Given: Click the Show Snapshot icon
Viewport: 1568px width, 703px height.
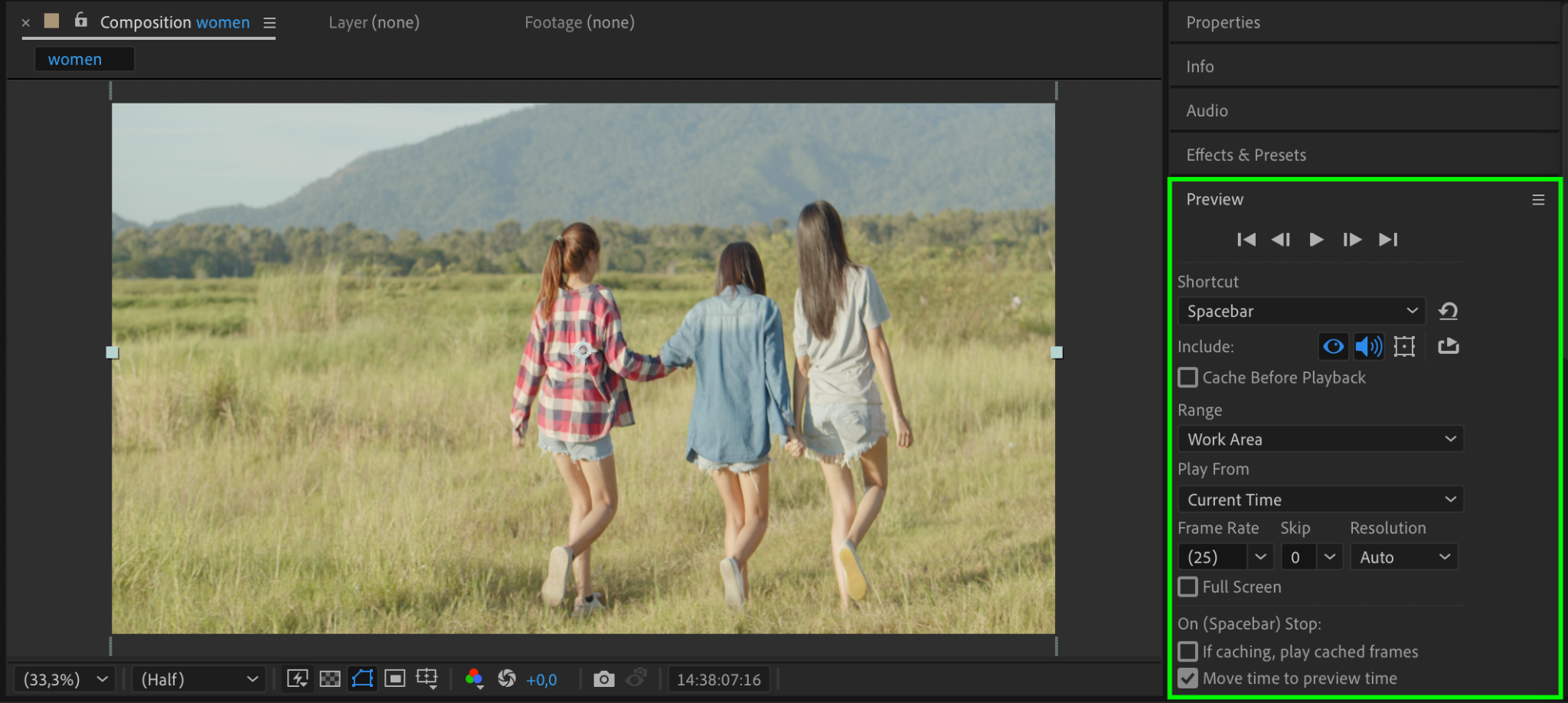Looking at the screenshot, I should point(636,678).
